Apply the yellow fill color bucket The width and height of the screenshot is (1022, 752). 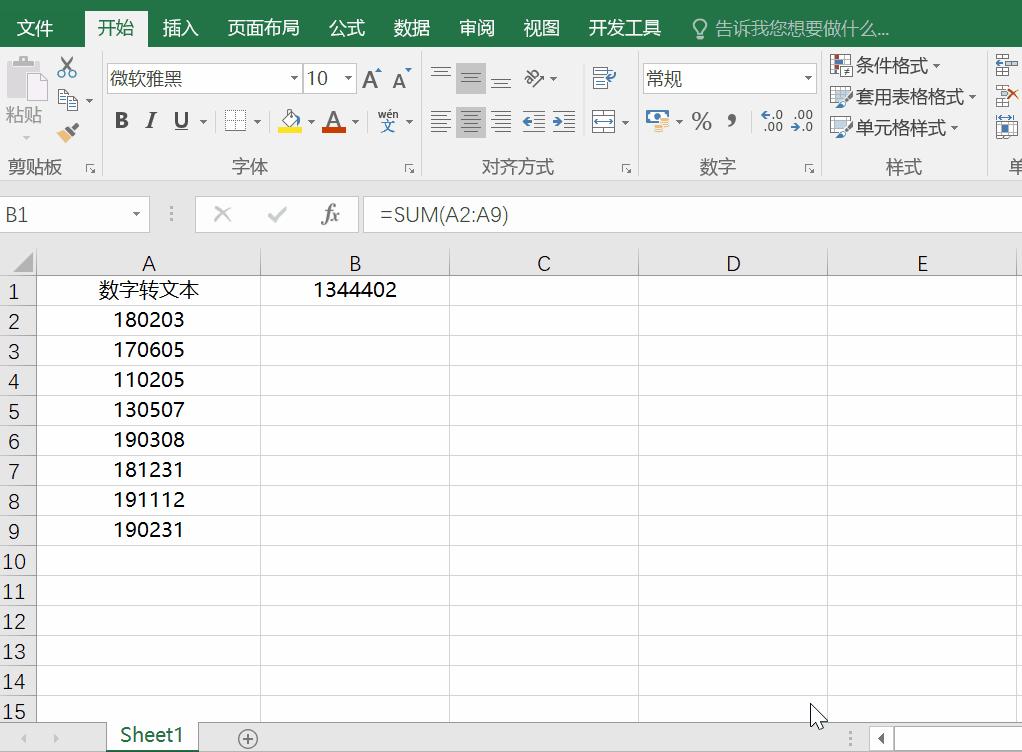click(x=290, y=122)
